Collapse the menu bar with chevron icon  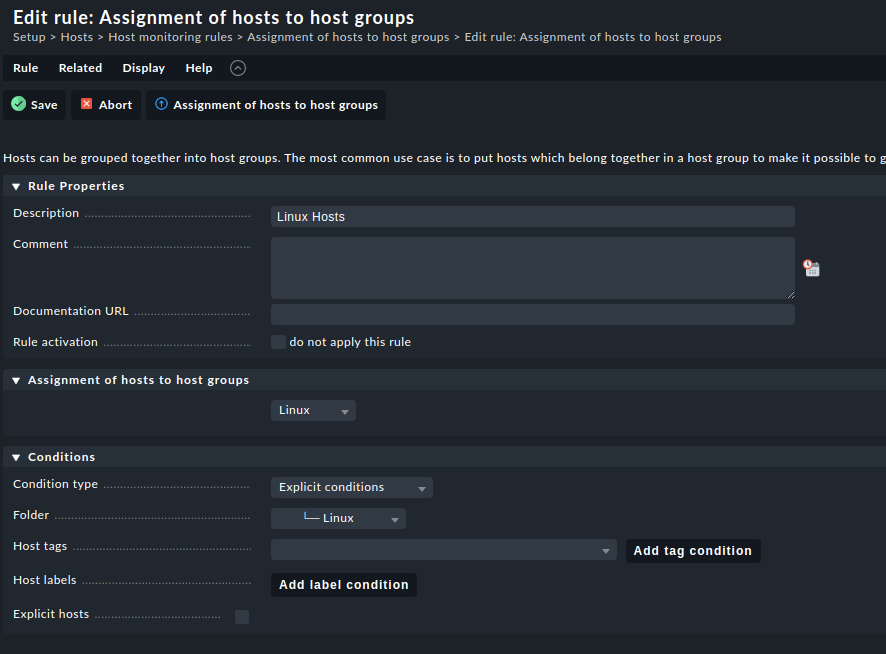pyautogui.click(x=237, y=68)
